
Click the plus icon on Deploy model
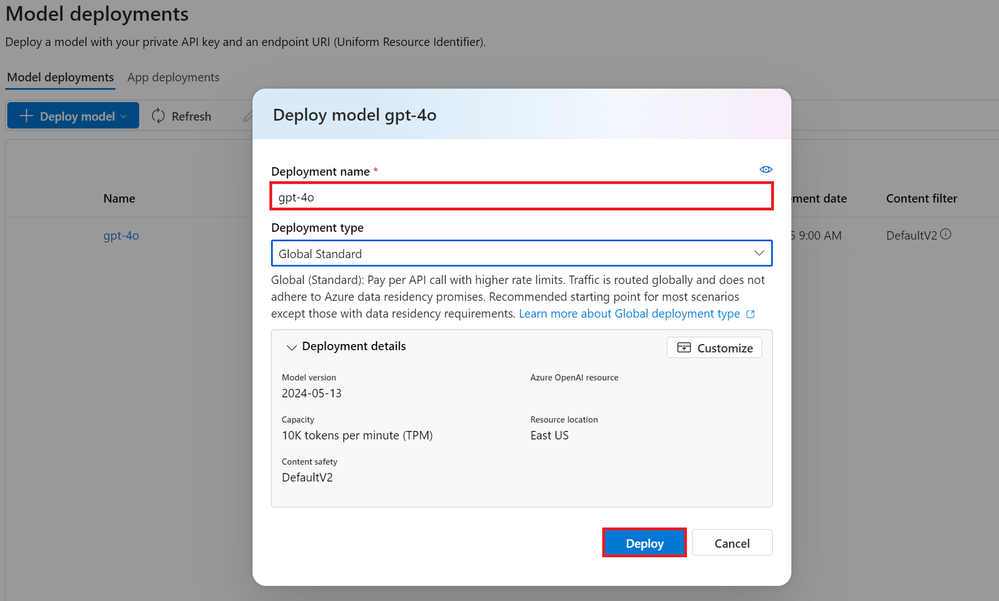(x=26, y=116)
